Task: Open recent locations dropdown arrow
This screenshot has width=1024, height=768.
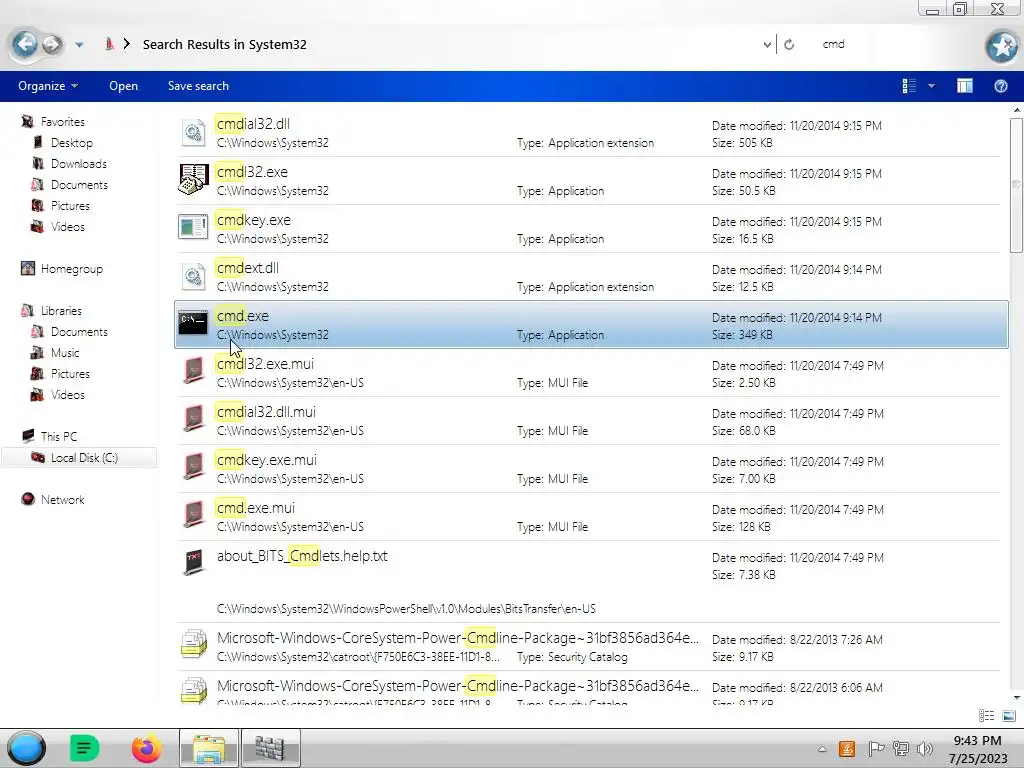Action: point(79,45)
